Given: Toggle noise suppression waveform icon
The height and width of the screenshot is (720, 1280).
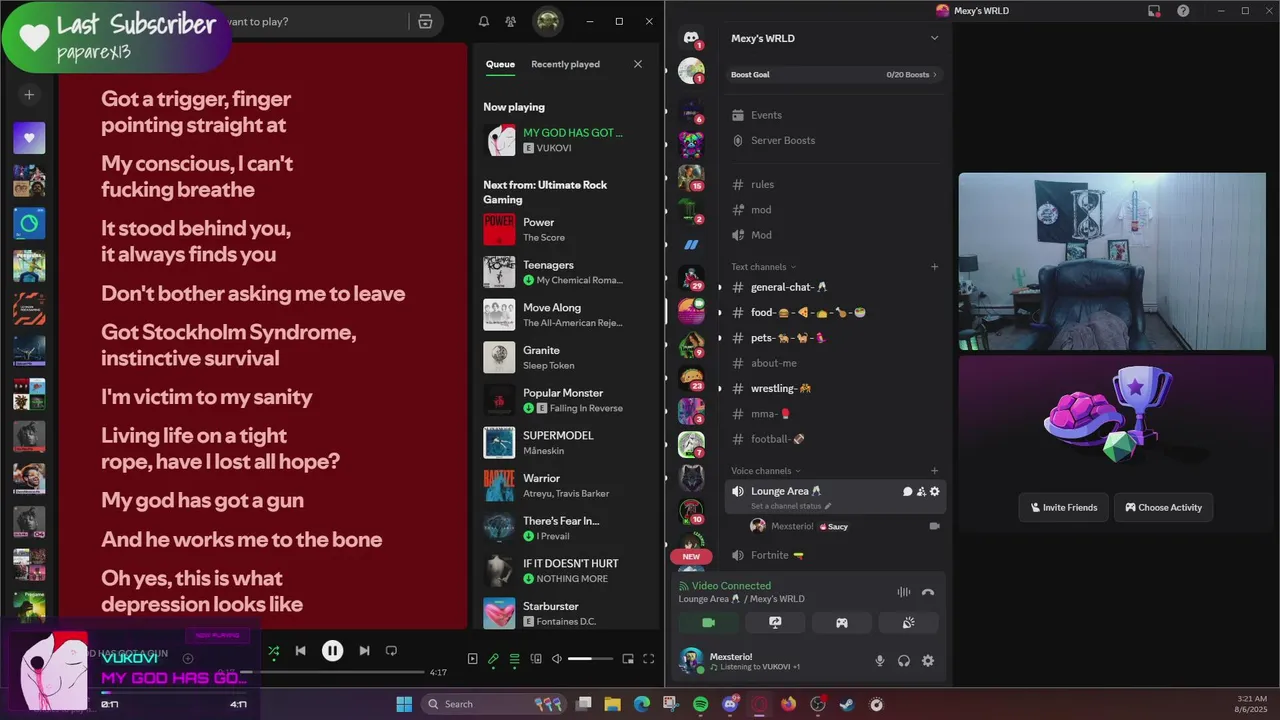Looking at the screenshot, I should coord(904,592).
